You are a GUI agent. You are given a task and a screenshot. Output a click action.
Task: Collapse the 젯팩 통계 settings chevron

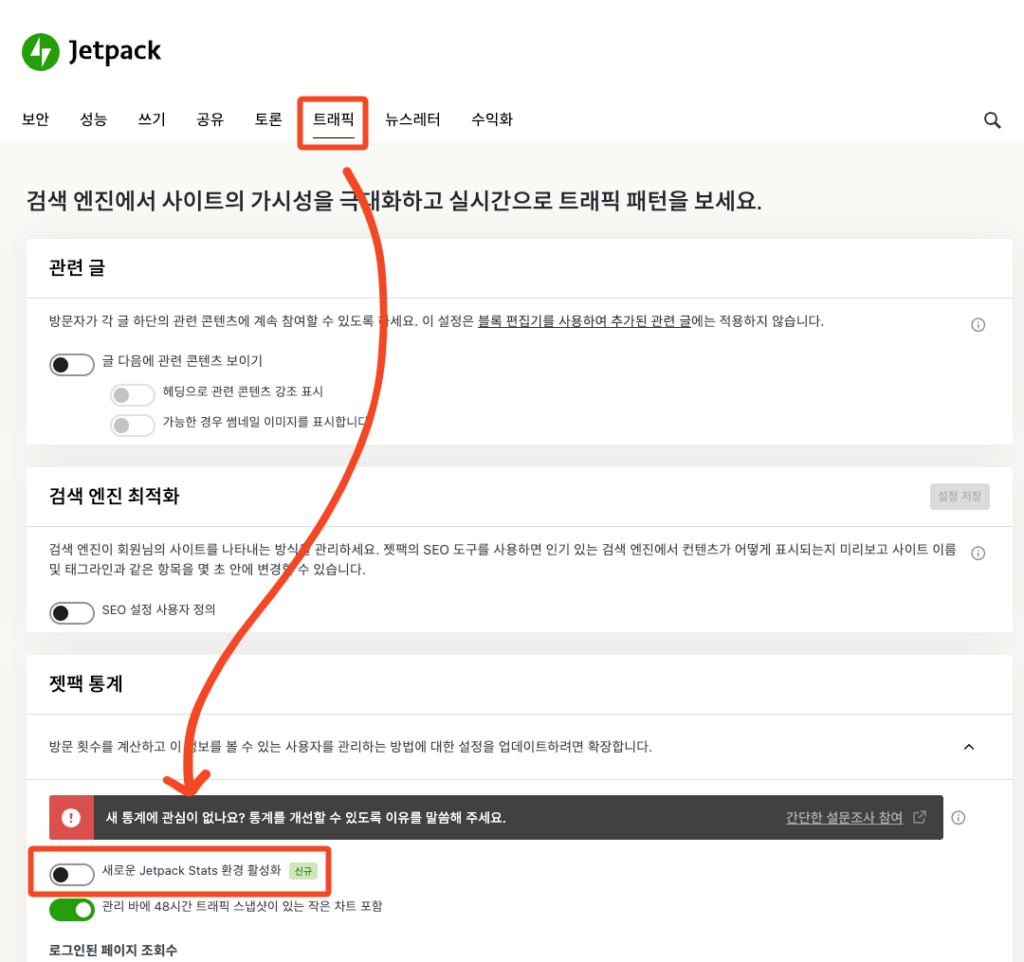969,746
